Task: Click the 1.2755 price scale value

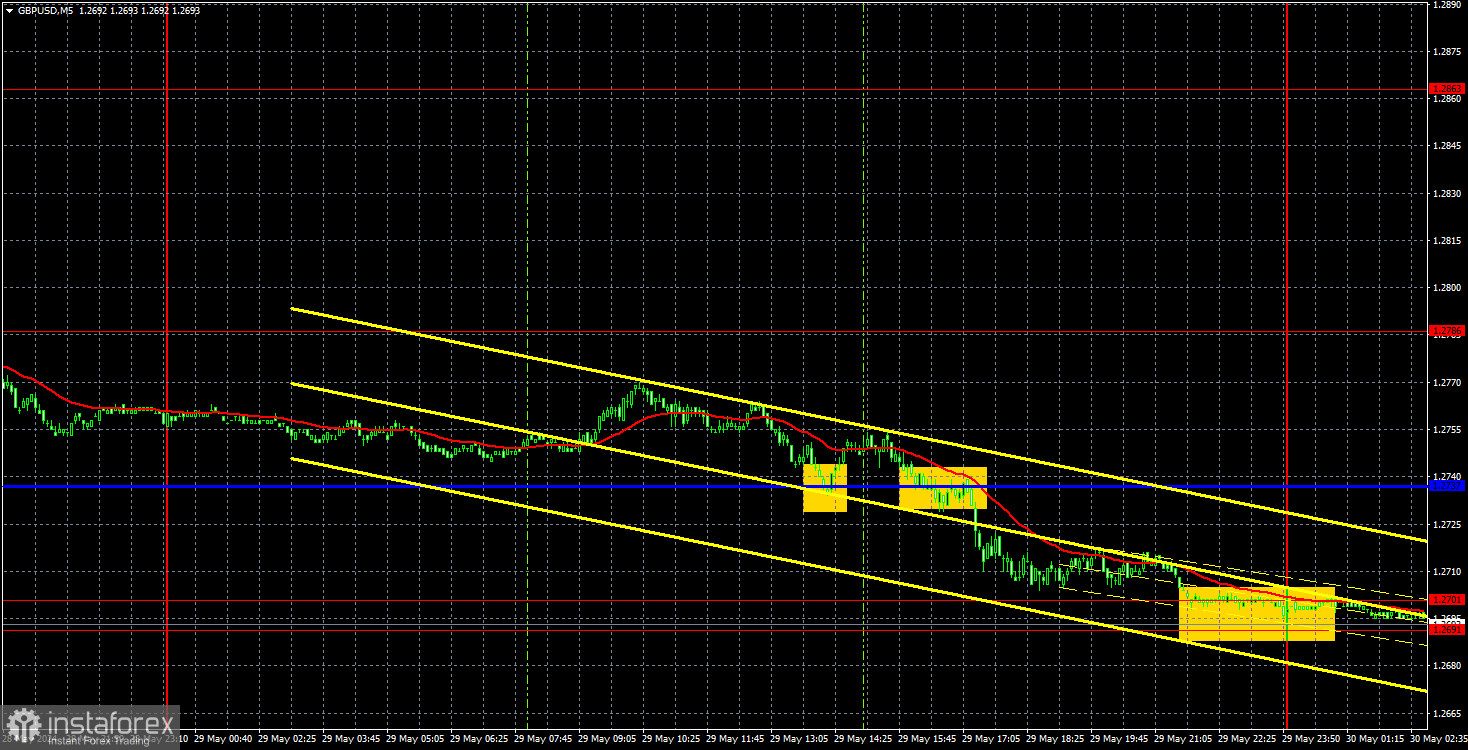Action: click(1447, 430)
